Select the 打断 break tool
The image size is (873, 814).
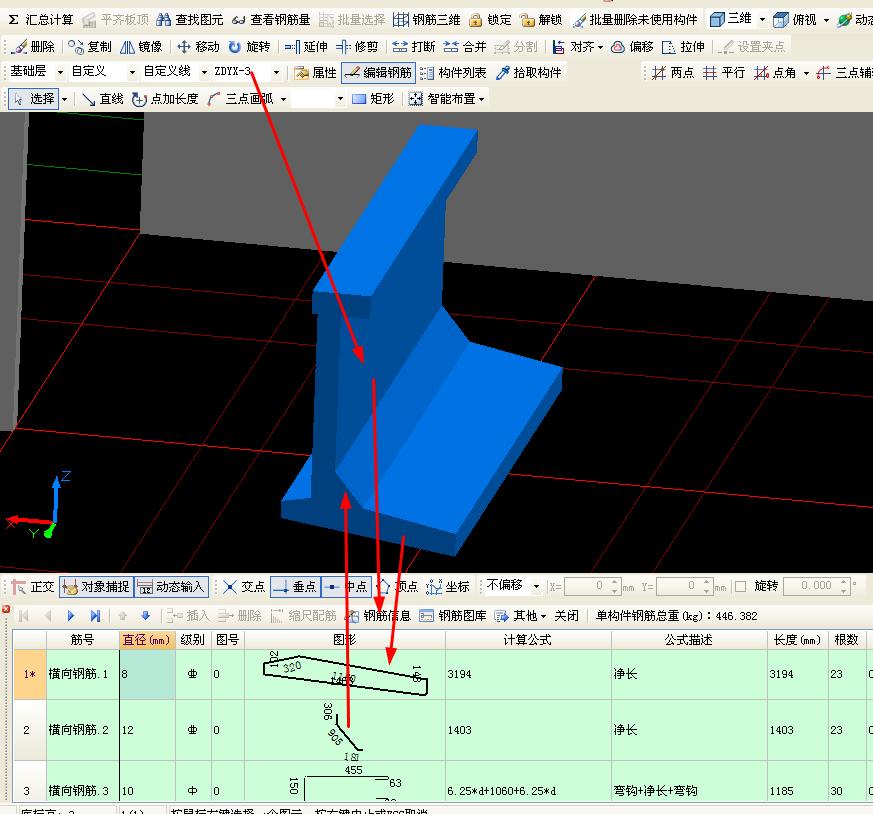click(414, 47)
